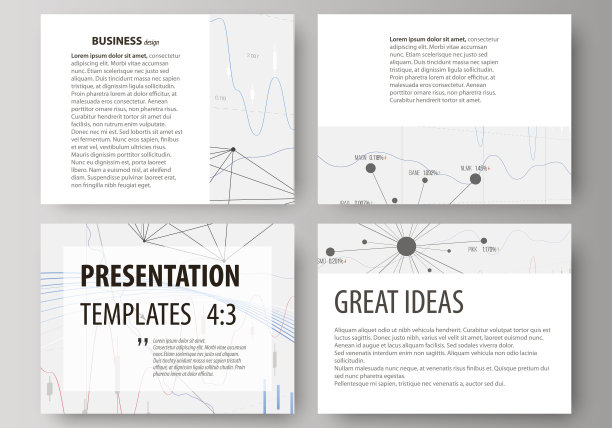Click the TEMPLATES 4:3 heading
The width and height of the screenshot is (612, 428).
[x=158, y=313]
